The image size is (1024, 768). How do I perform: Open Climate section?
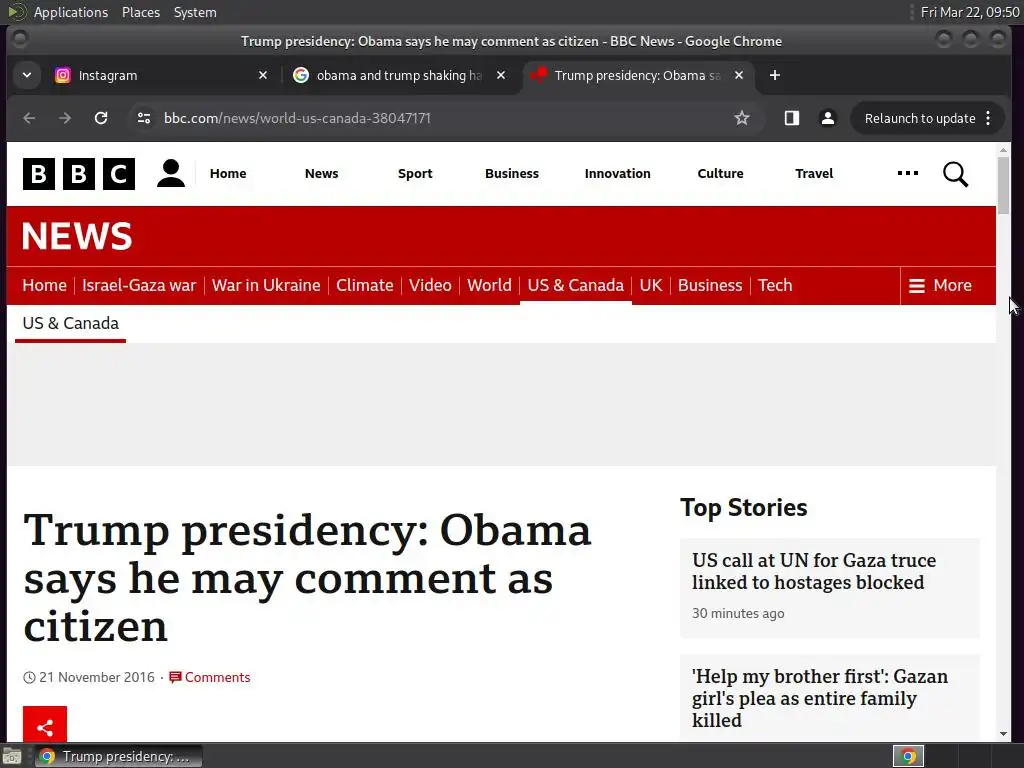(364, 285)
